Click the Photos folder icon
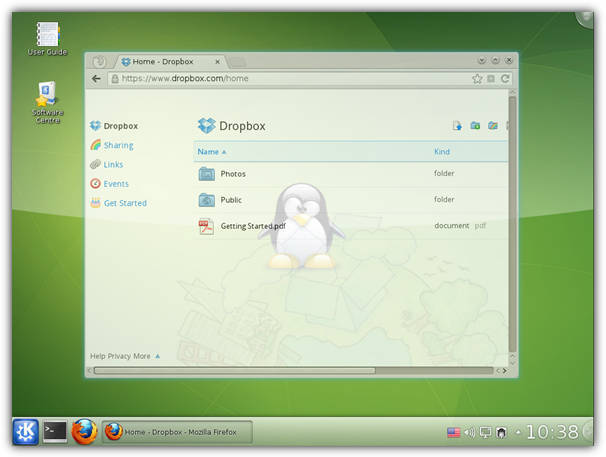606x457 pixels. pyautogui.click(x=207, y=174)
